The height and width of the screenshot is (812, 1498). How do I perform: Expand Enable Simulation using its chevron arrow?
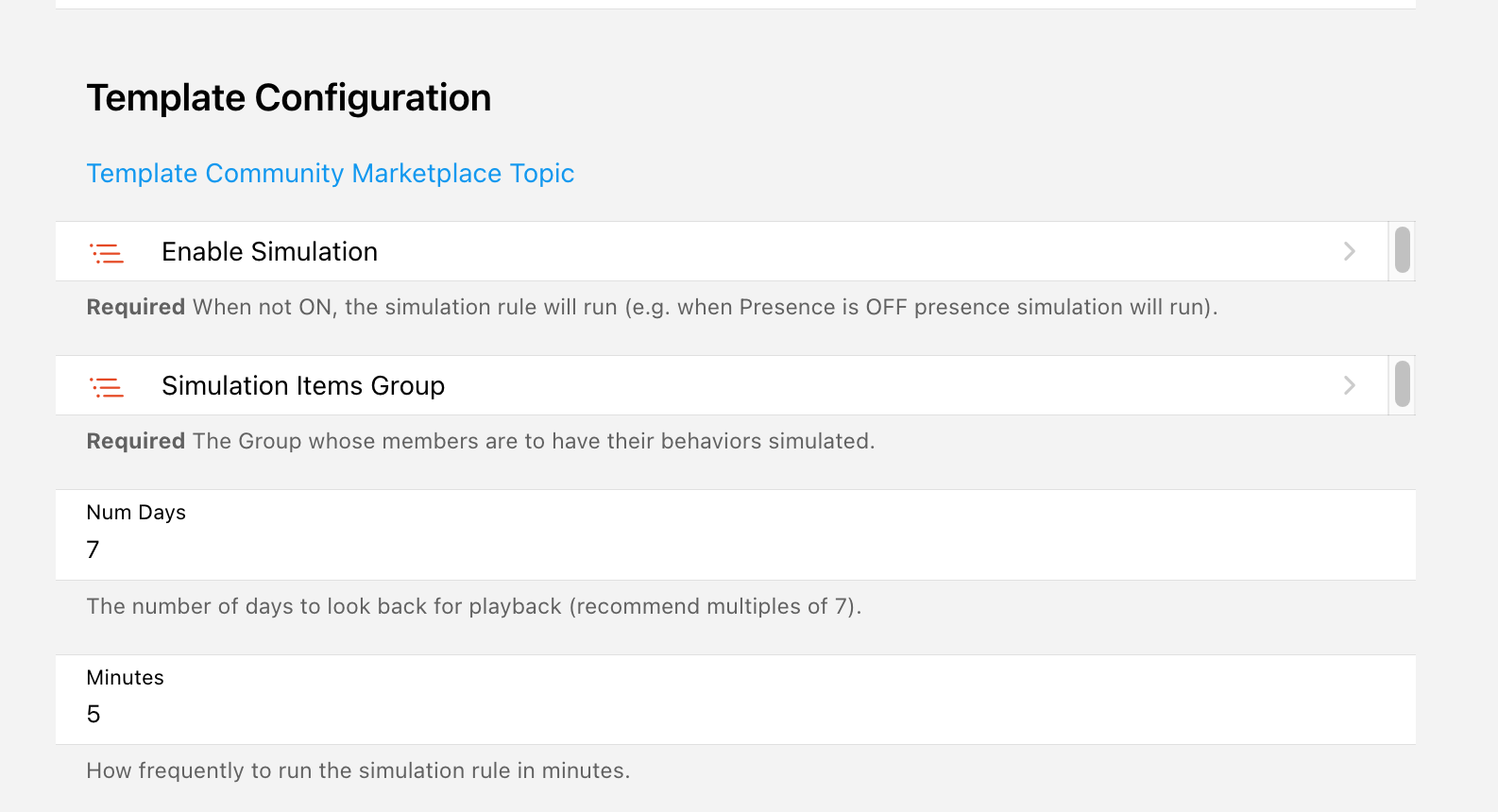(1350, 251)
